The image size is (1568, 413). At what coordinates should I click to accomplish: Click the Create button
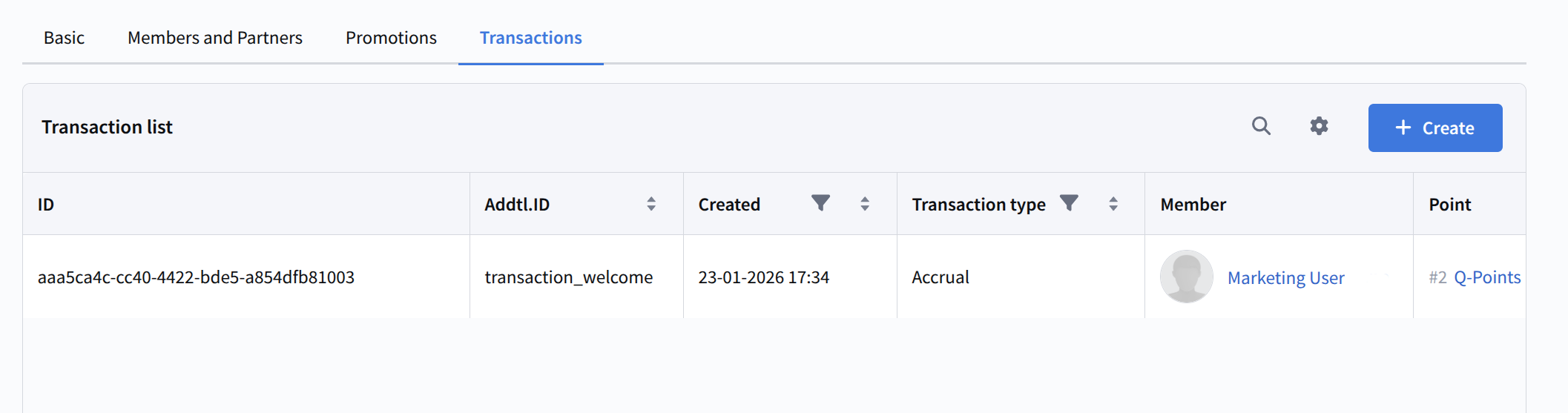[x=1434, y=128]
